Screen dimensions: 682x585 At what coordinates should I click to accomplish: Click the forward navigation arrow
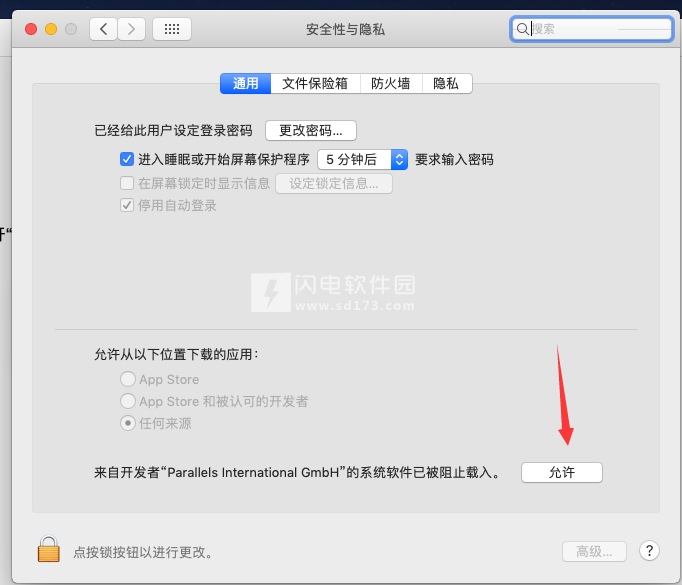point(132,29)
